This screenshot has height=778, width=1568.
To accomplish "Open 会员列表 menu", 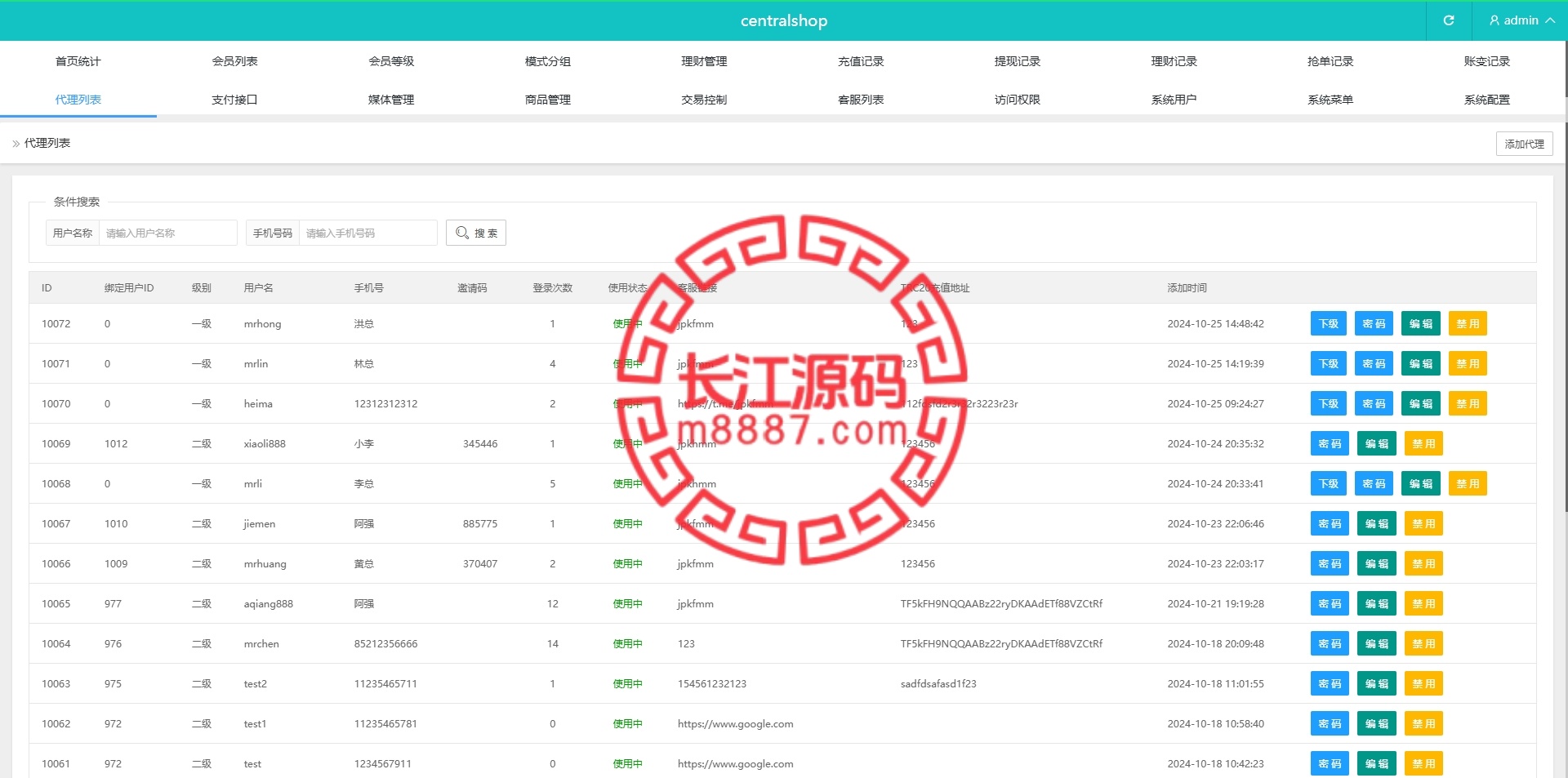I will (235, 61).
